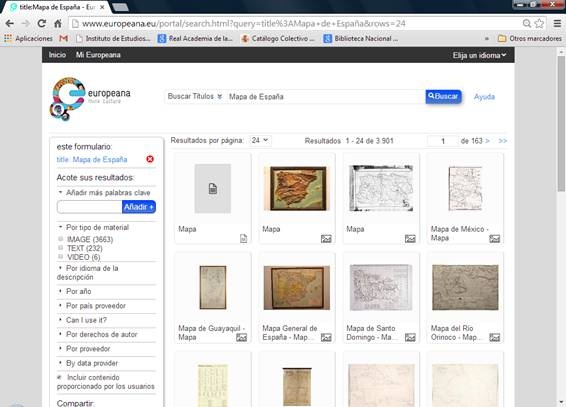Go to next results page arrow
This screenshot has height=407, width=566.
coord(487,141)
